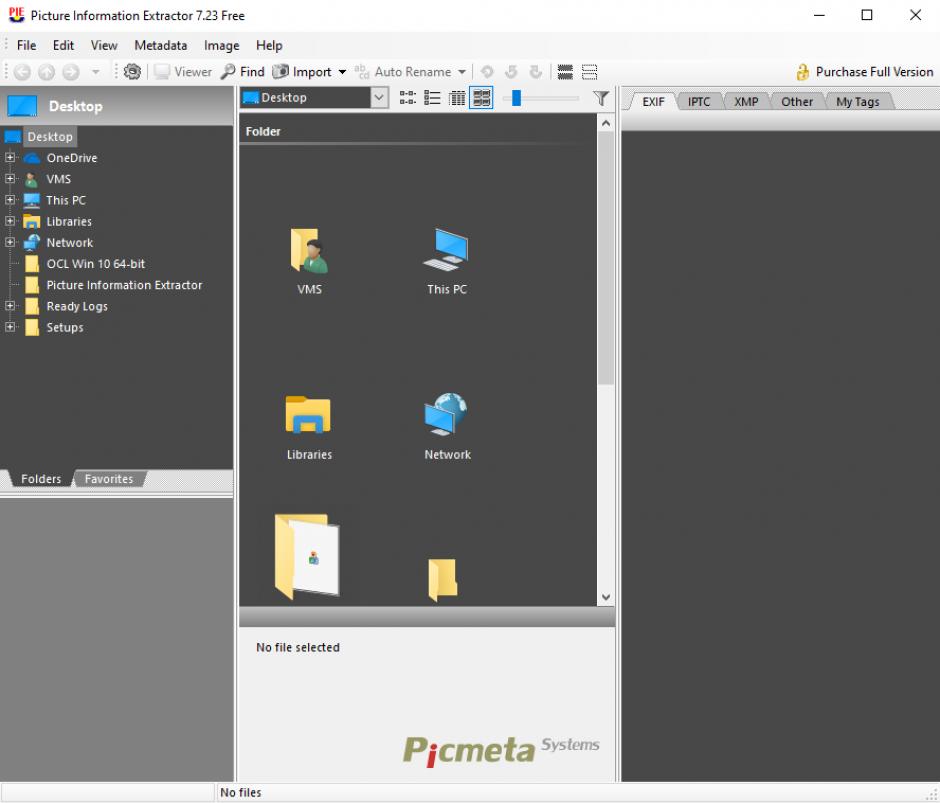Click the rotate clockwise icon
Screen dimensions: 940x803
(535, 72)
